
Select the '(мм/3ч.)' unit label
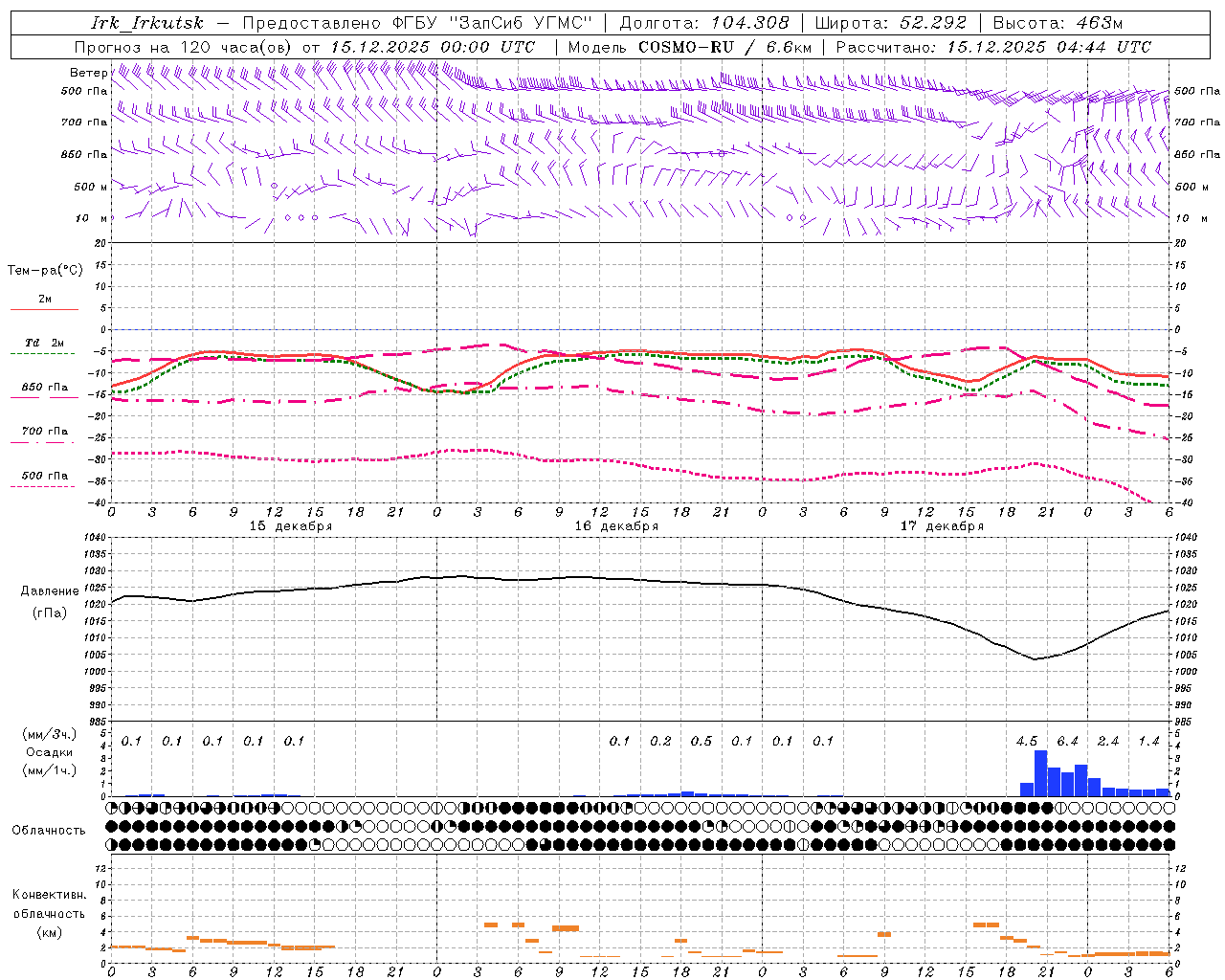pyautogui.click(x=49, y=734)
